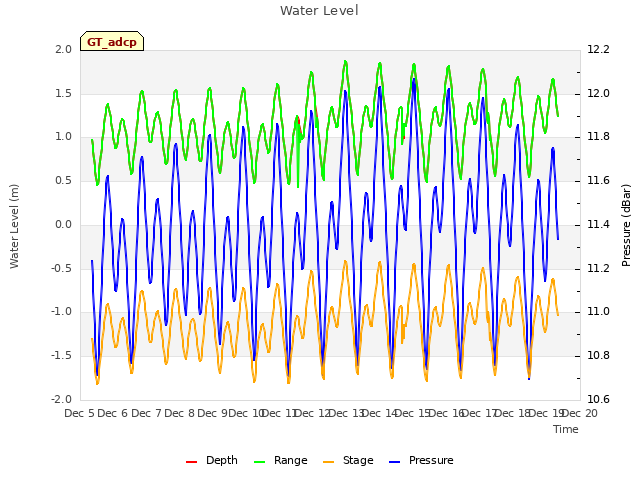This screenshot has height=480, width=640.
Task: Click the orange Stage legend swatch
Action: coord(328,462)
